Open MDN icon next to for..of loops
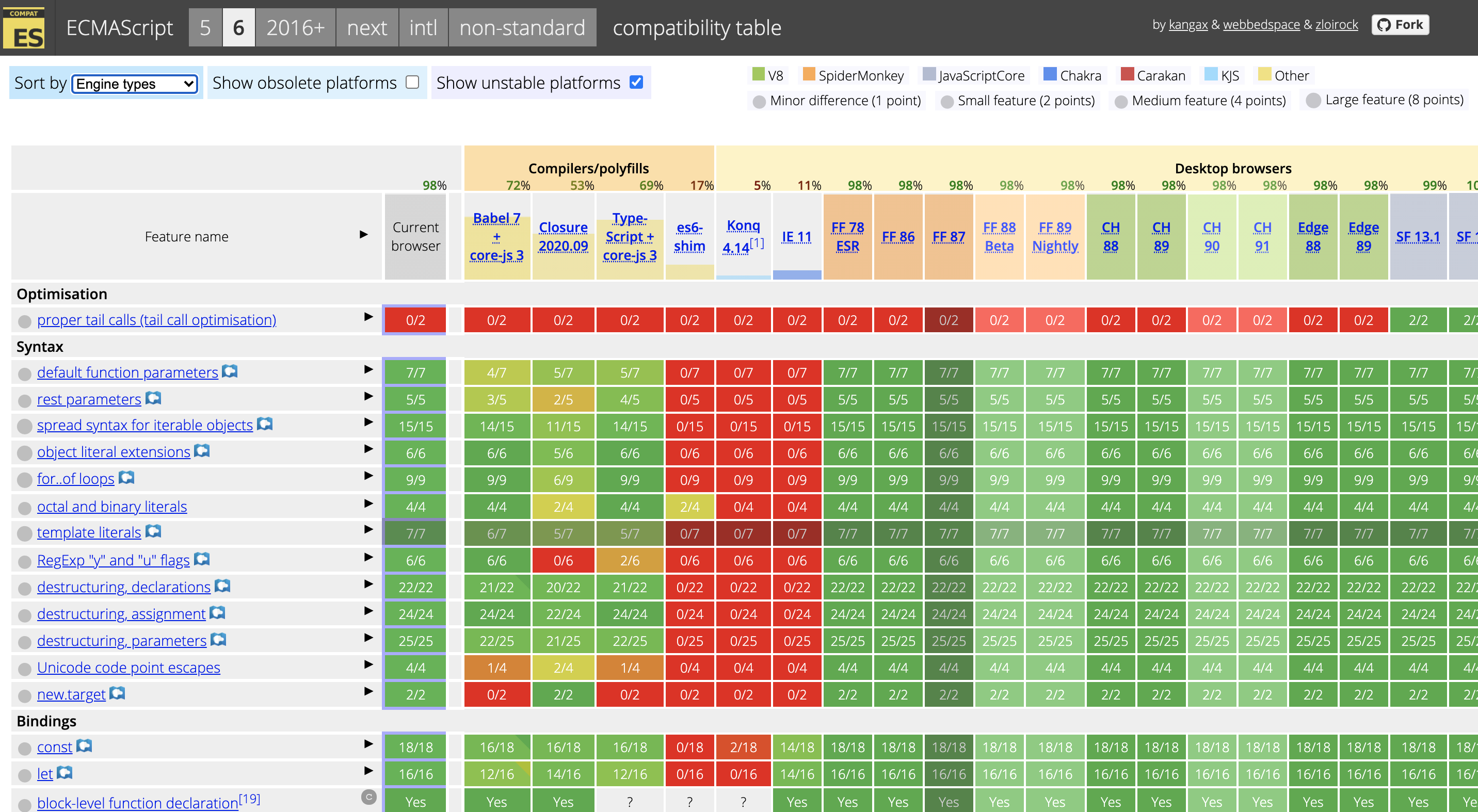 point(126,477)
